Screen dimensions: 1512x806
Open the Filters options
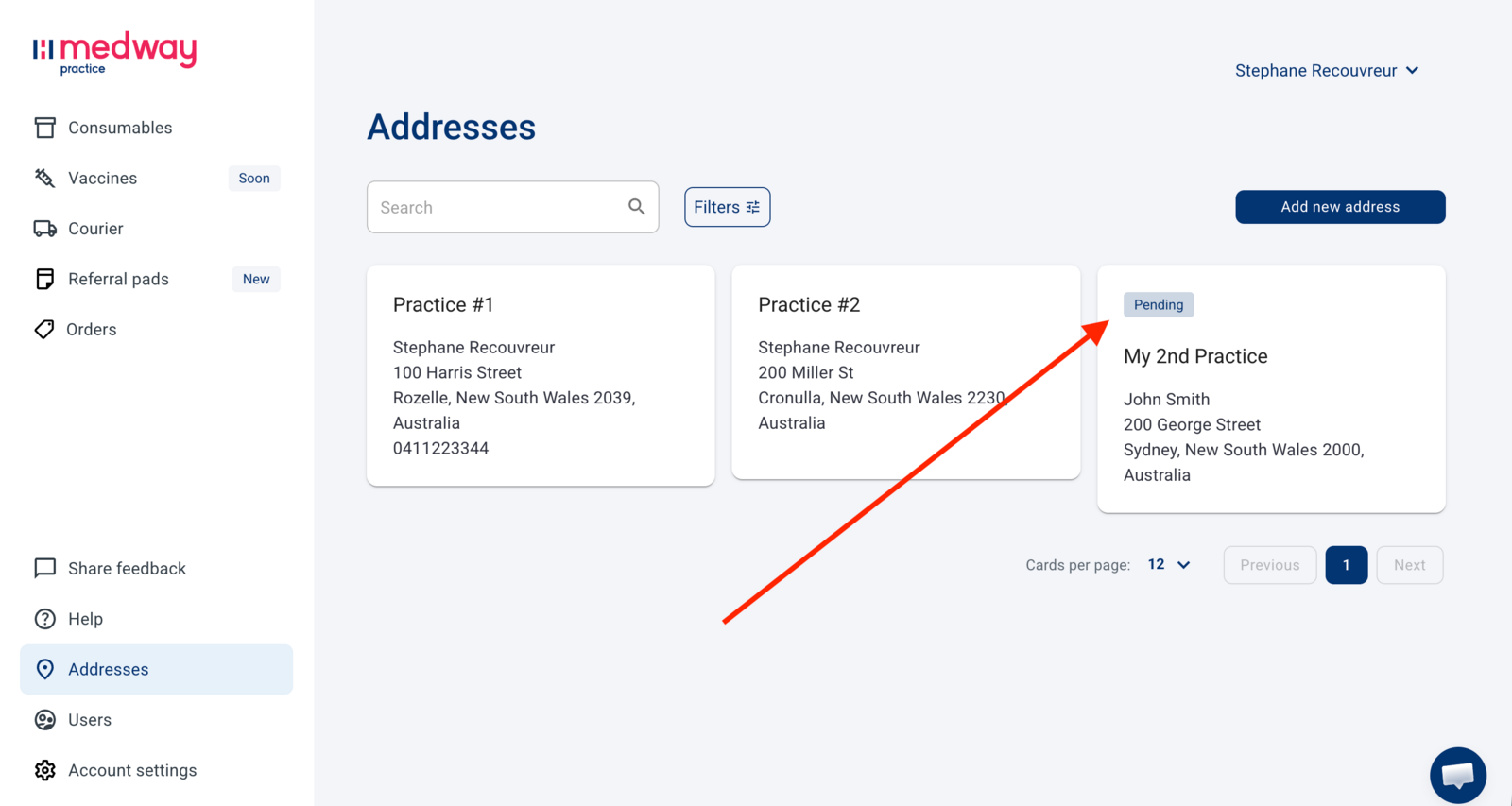727,207
